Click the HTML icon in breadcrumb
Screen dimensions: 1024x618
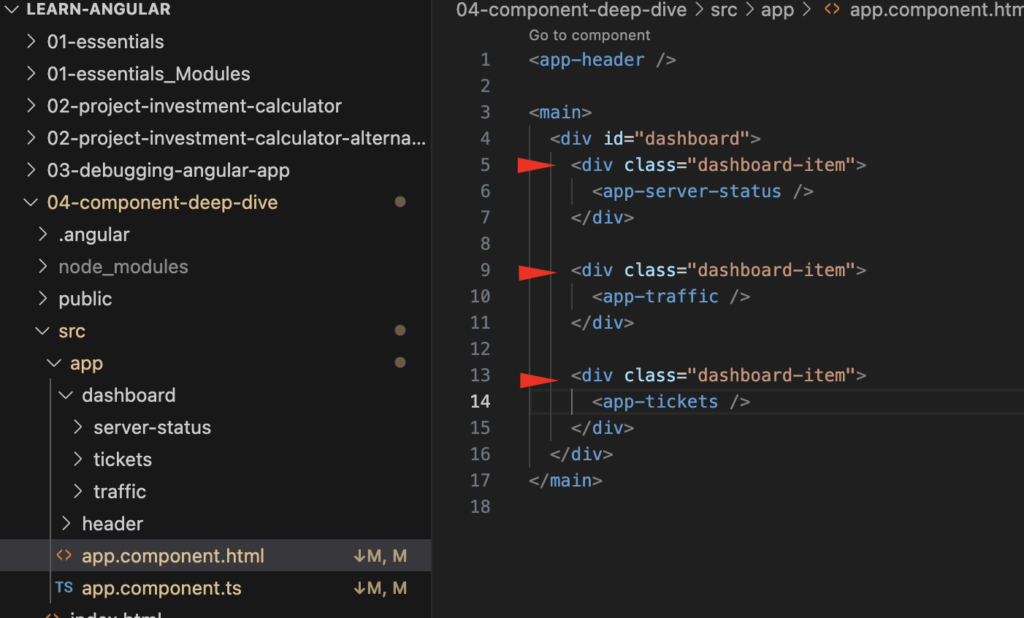(x=830, y=11)
